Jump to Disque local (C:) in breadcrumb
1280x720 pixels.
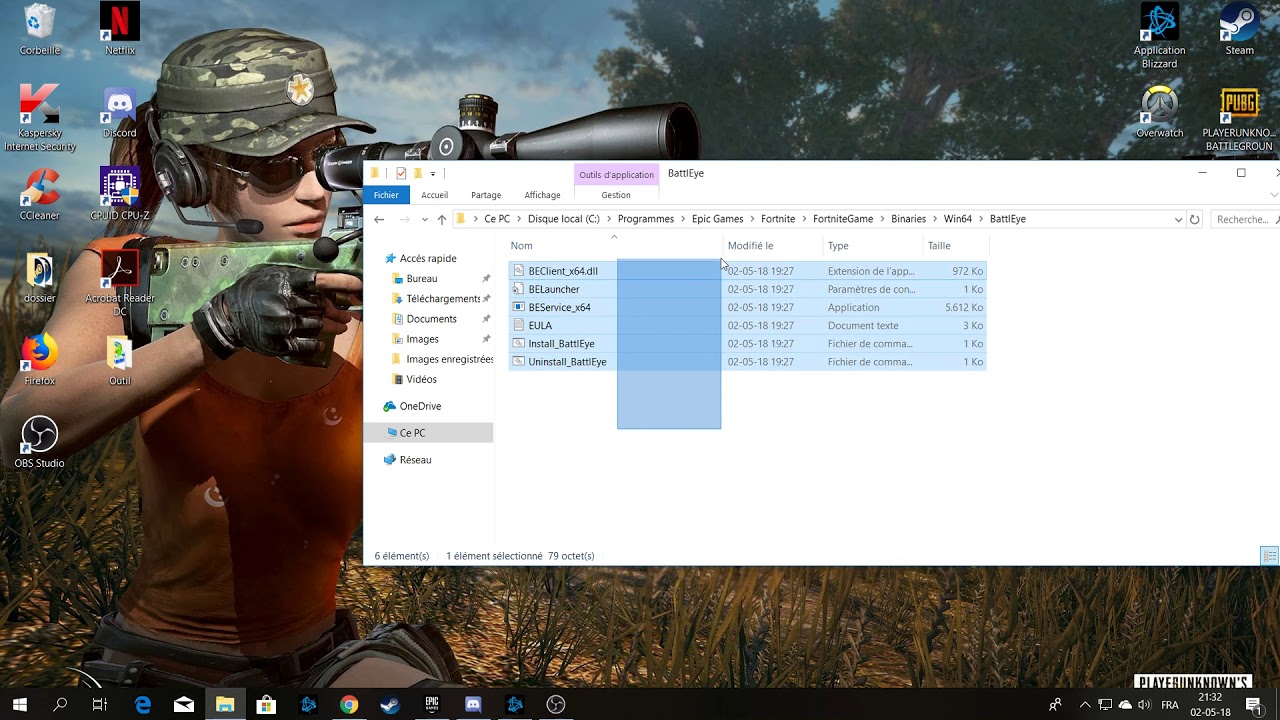564,219
